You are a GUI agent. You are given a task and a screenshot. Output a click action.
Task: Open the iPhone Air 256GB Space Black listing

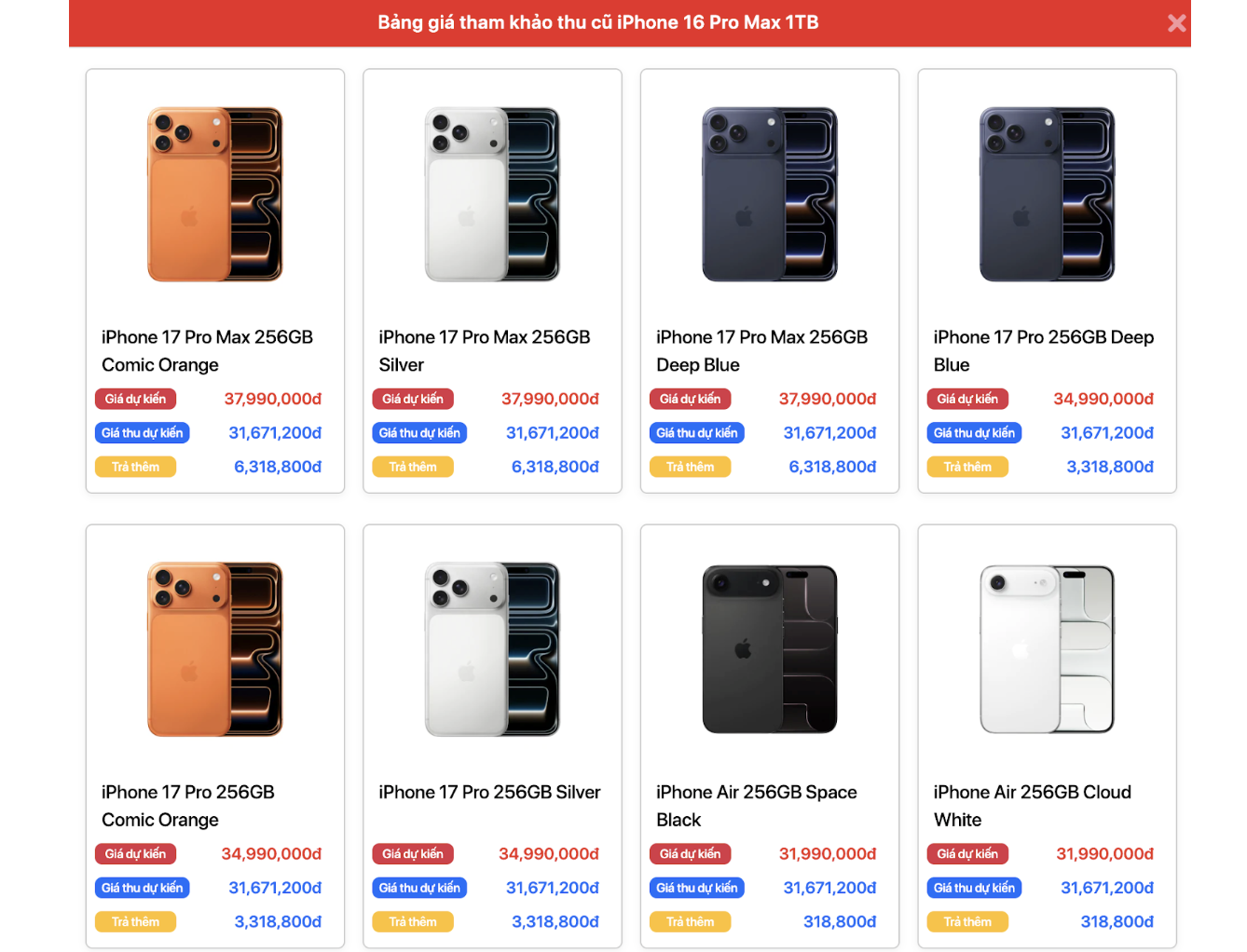[756, 805]
